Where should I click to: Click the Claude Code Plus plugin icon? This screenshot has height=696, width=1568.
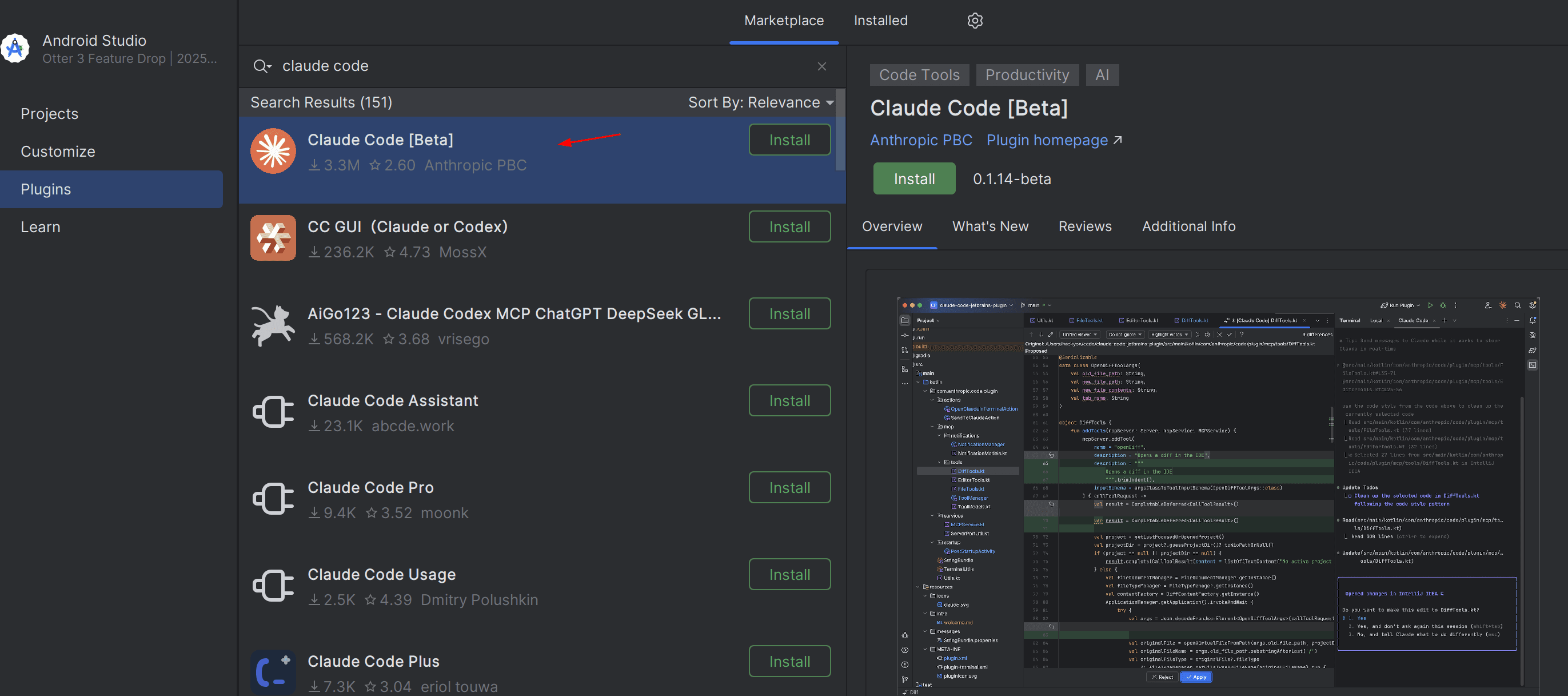point(273,672)
